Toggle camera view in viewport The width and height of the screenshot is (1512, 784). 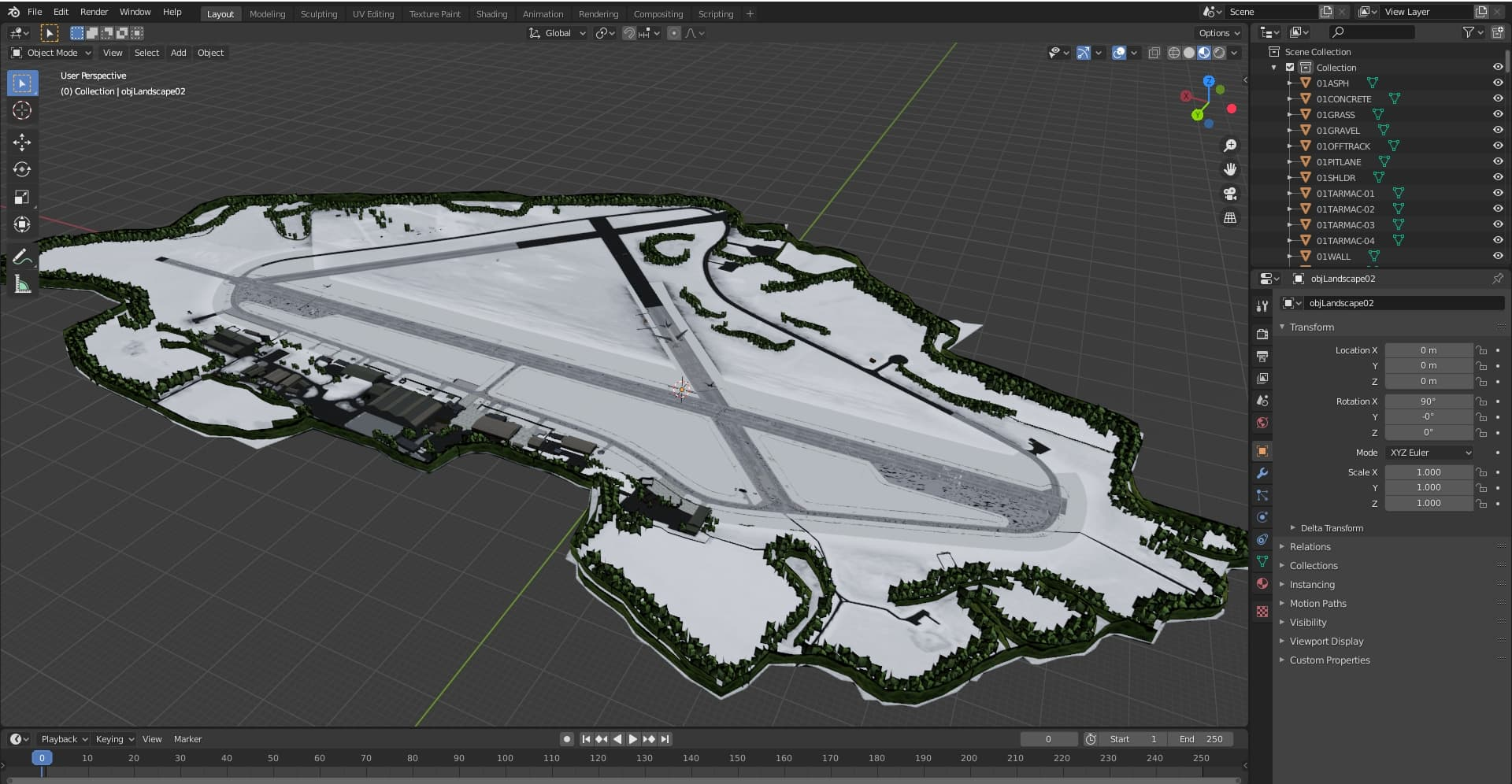[1229, 194]
